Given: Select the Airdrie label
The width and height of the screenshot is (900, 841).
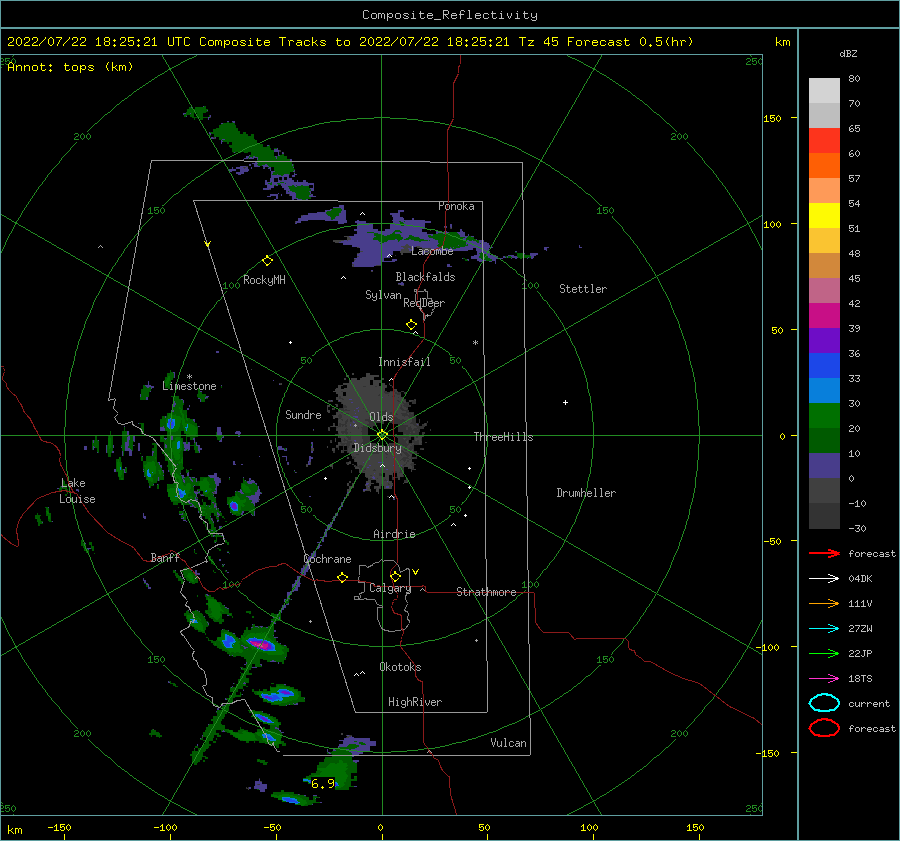Looking at the screenshot, I should [x=394, y=534].
